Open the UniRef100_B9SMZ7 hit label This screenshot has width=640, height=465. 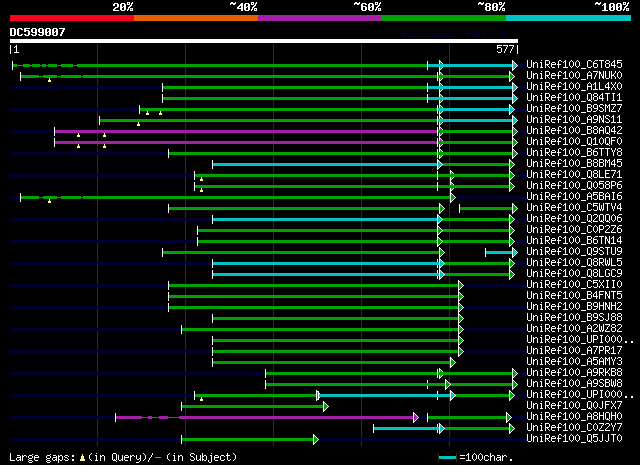pos(574,109)
